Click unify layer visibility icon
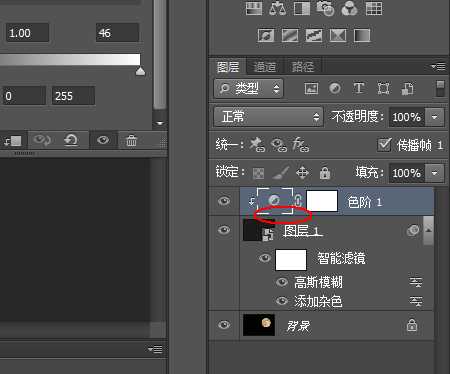This screenshot has height=374, width=450. [x=279, y=145]
